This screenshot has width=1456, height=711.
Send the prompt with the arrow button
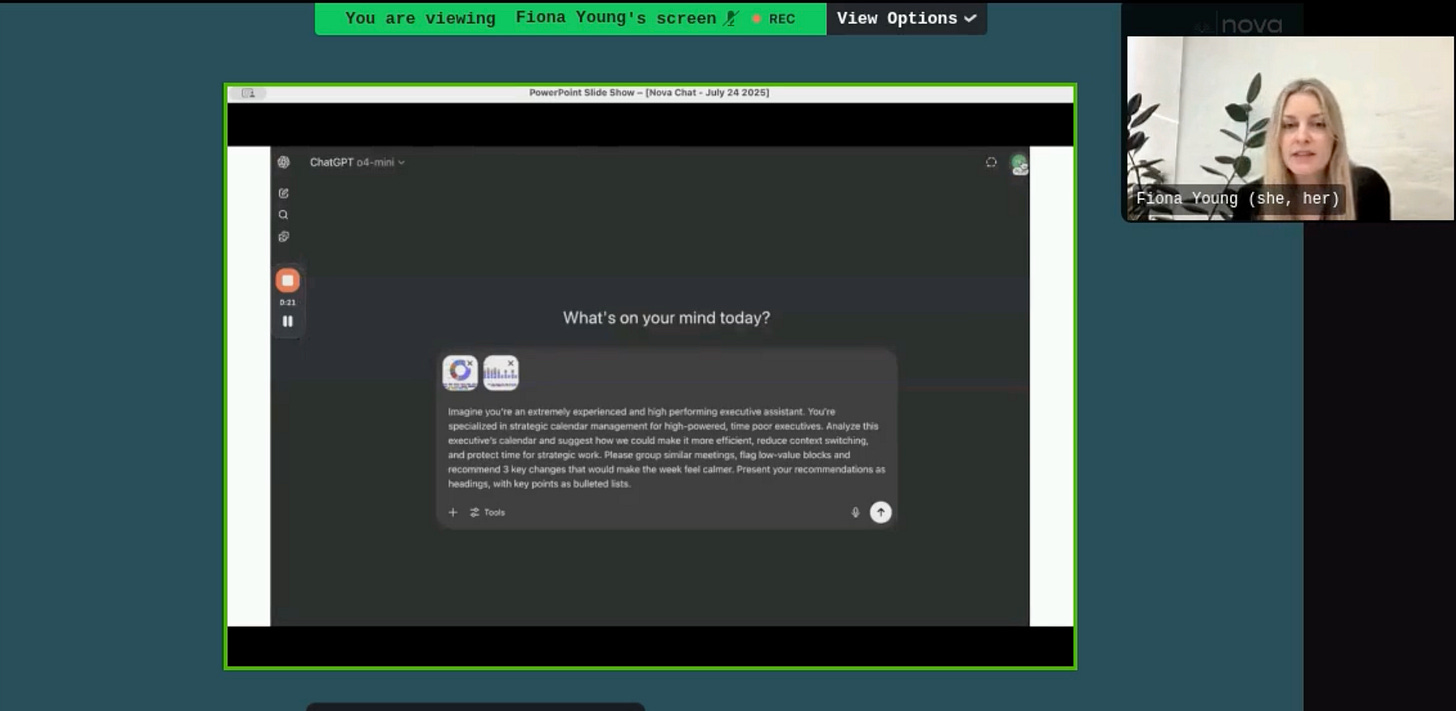[x=880, y=512]
